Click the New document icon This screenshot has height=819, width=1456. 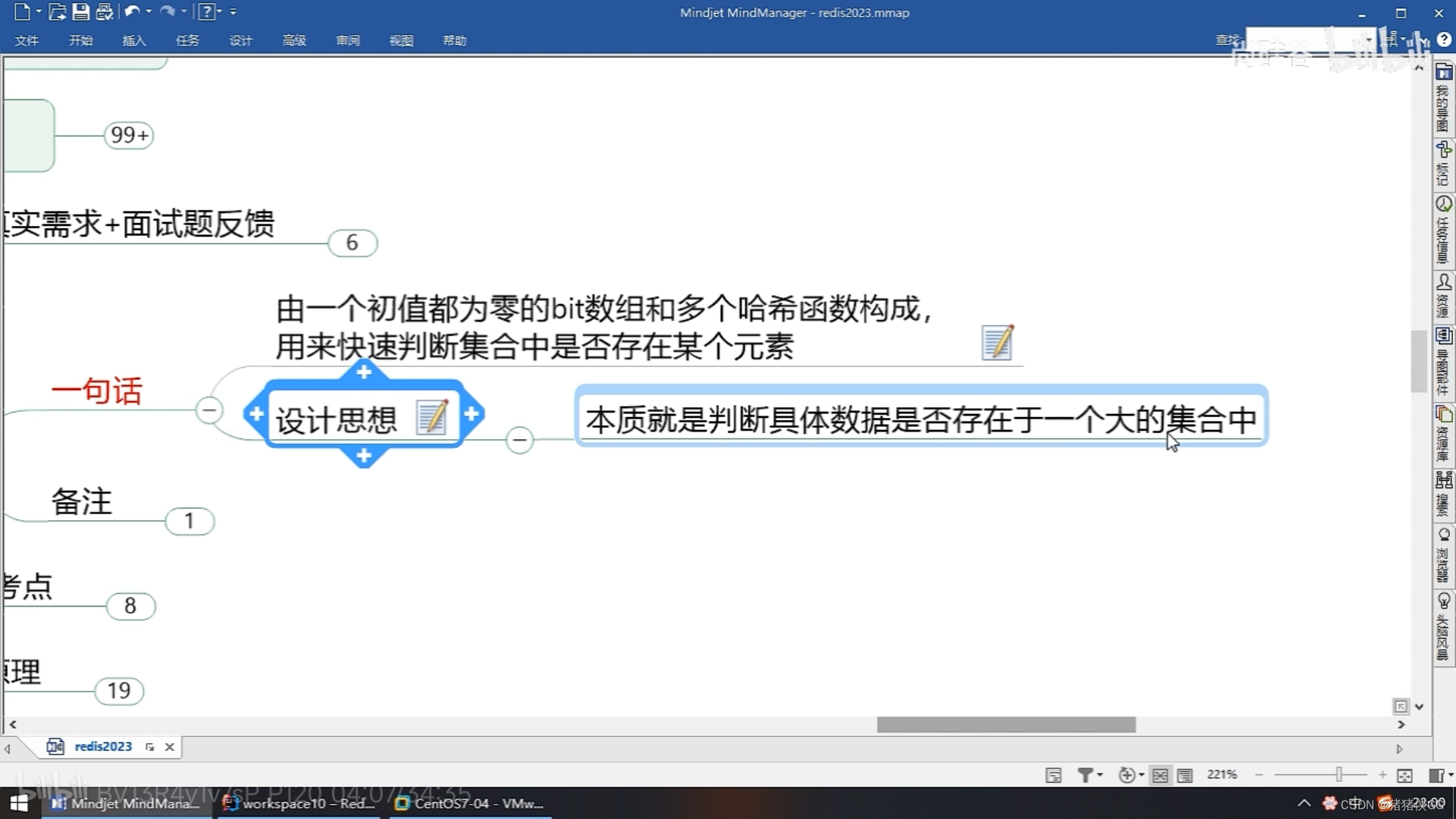(21, 11)
